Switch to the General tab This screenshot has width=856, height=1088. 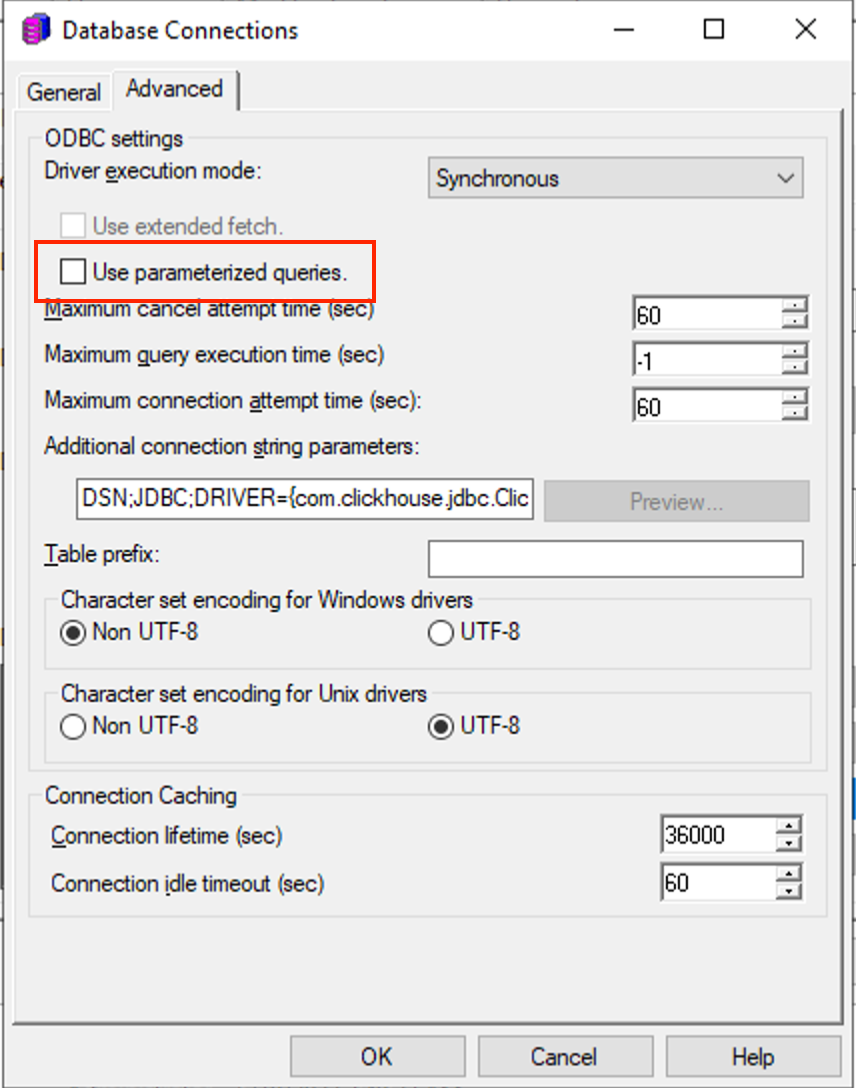pyautogui.click(x=63, y=92)
